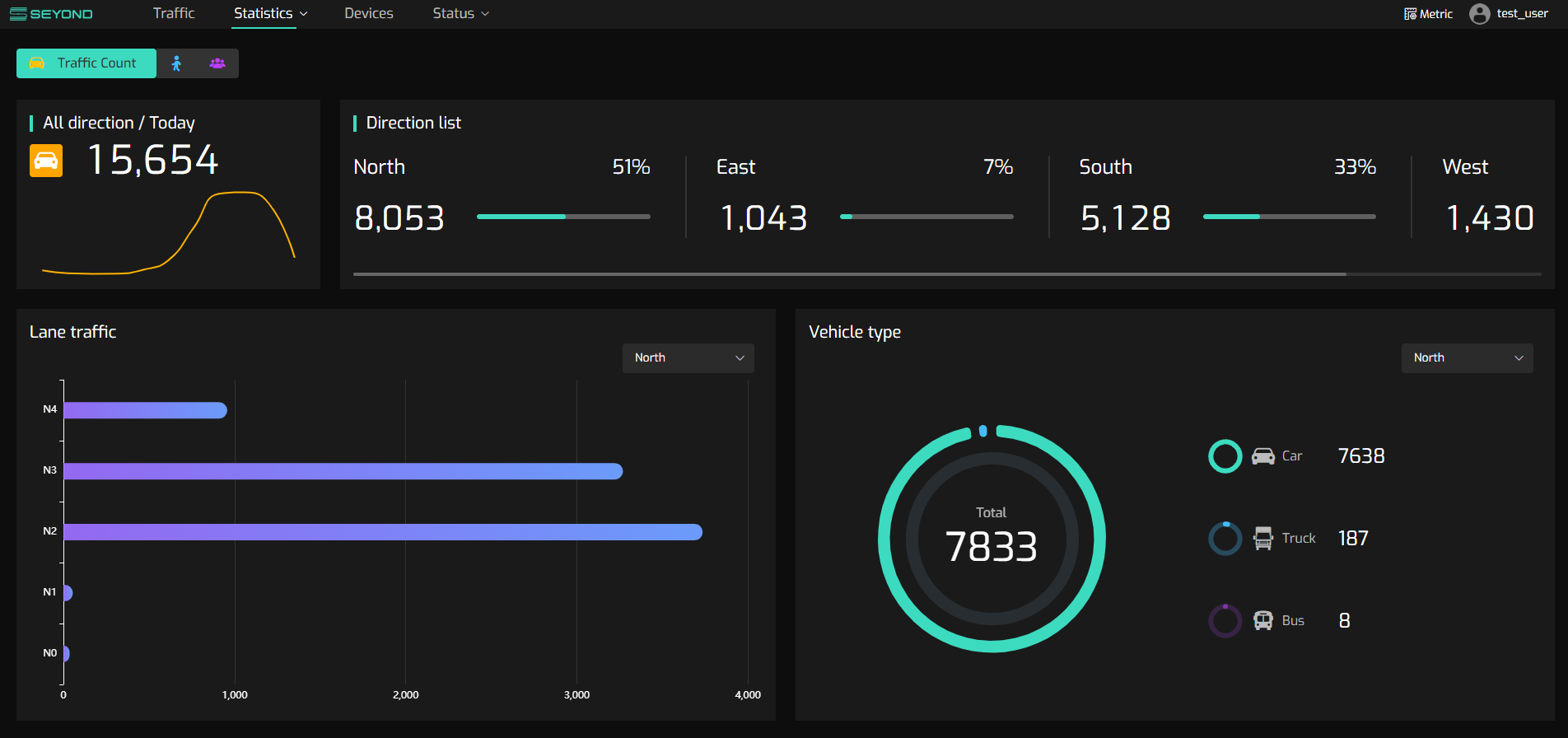Screen dimensions: 1568x738
Task: Toggle the Car ring legend indicator
Action: pyautogui.click(x=1225, y=456)
